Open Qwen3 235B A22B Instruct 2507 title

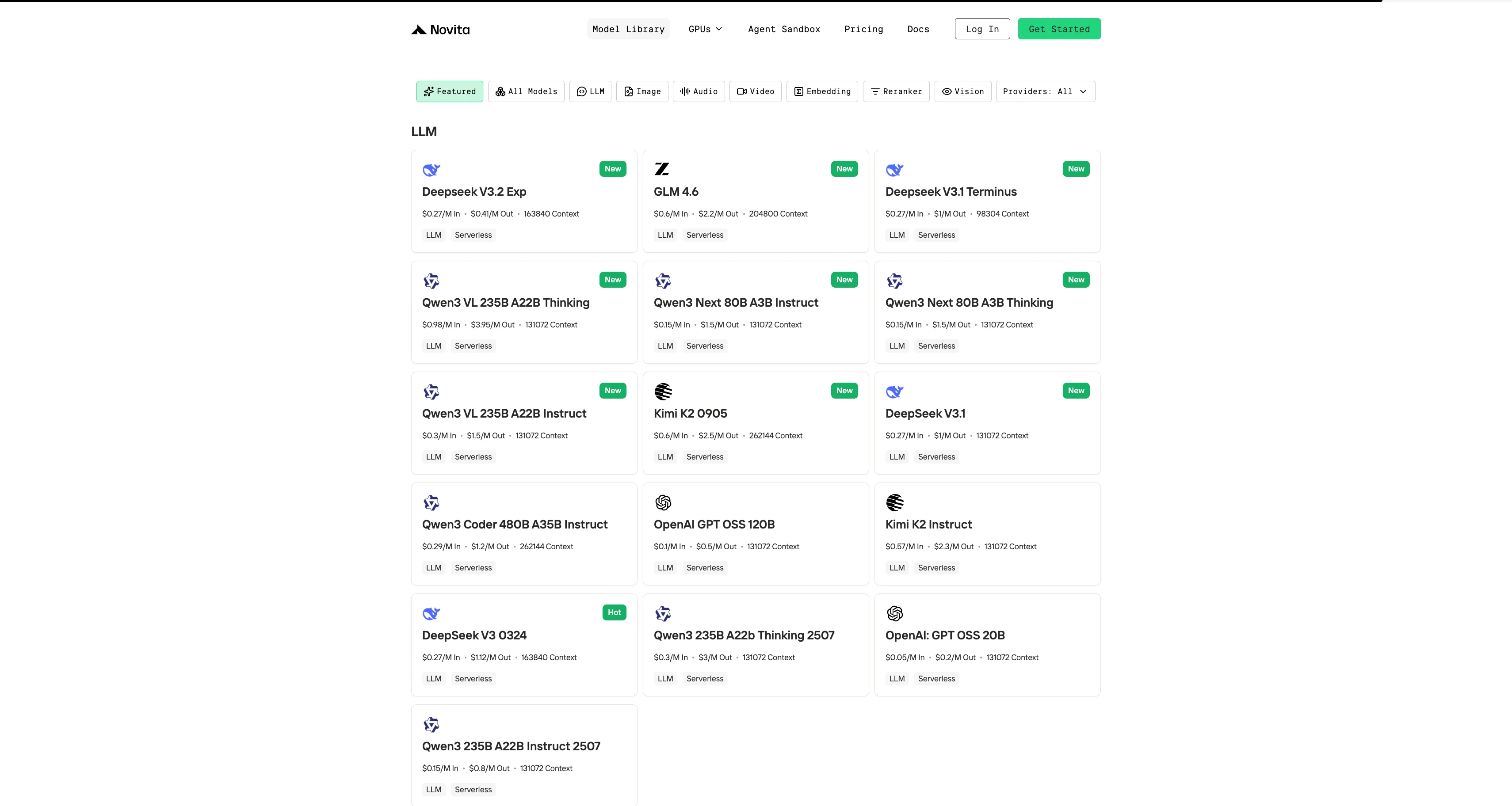tap(511, 746)
